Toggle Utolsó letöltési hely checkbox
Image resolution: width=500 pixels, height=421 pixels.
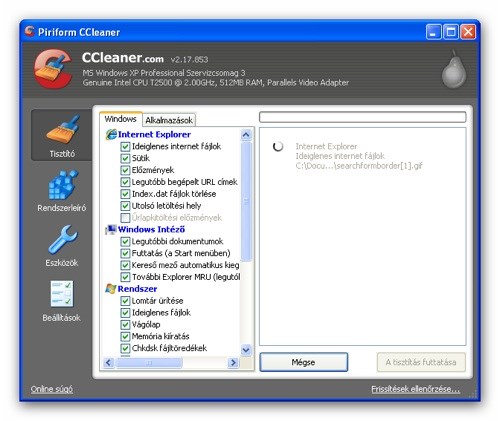tap(125, 206)
